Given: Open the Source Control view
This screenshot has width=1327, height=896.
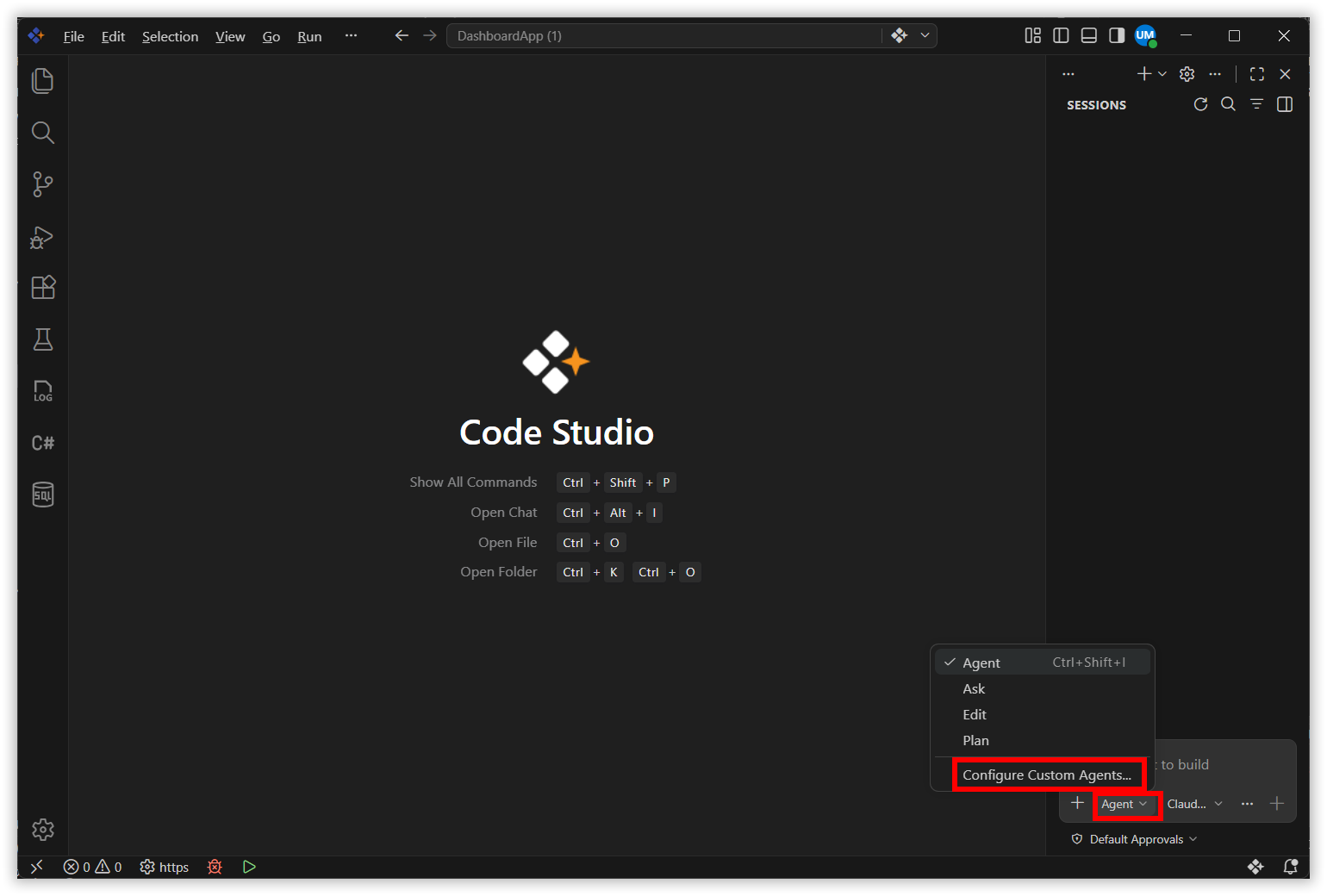Looking at the screenshot, I should tap(42, 184).
